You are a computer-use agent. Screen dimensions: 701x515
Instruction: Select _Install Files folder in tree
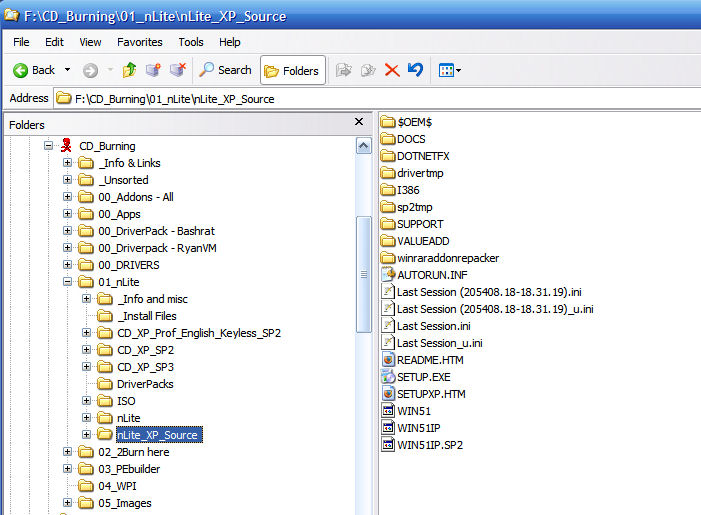point(147,316)
